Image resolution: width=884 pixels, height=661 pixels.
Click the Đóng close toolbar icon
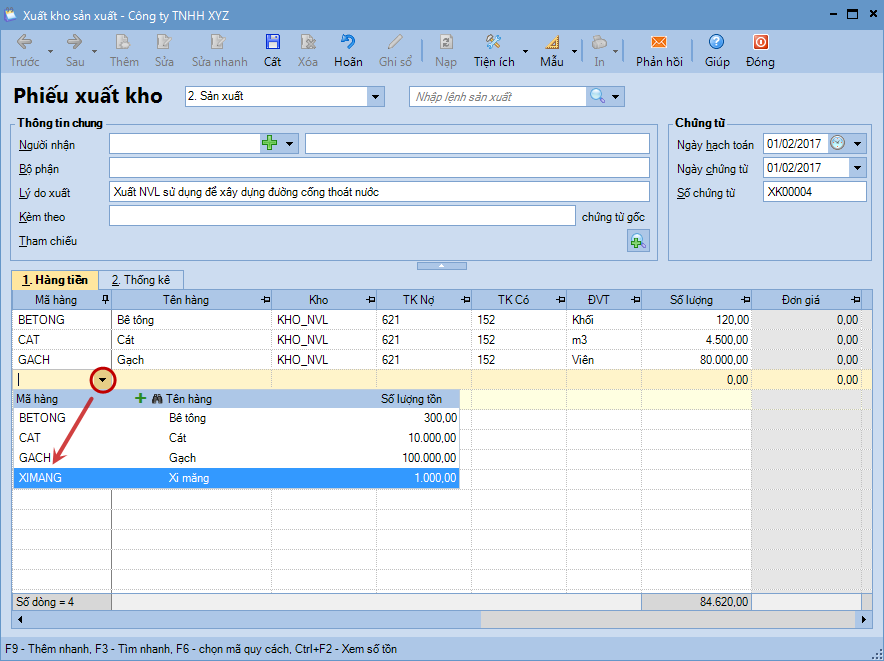(760, 43)
